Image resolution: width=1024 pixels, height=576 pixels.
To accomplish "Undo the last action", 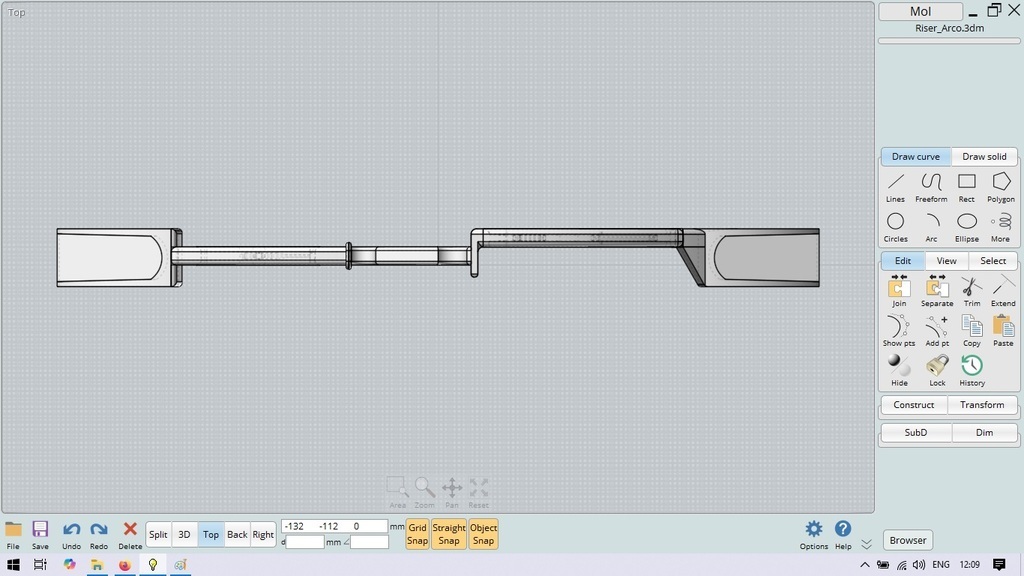I will click(x=71, y=535).
